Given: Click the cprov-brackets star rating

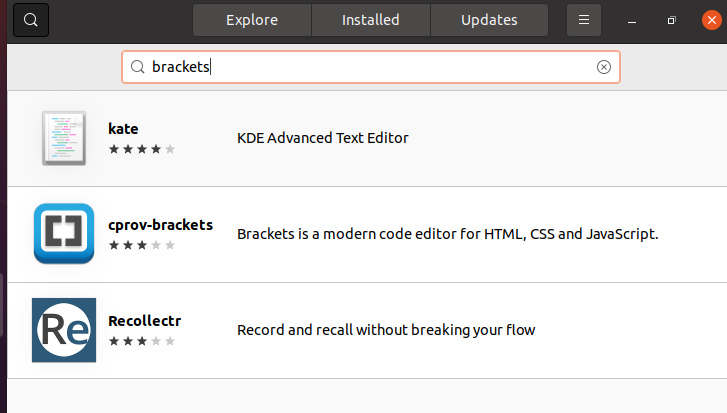Looking at the screenshot, I should click(141, 245).
